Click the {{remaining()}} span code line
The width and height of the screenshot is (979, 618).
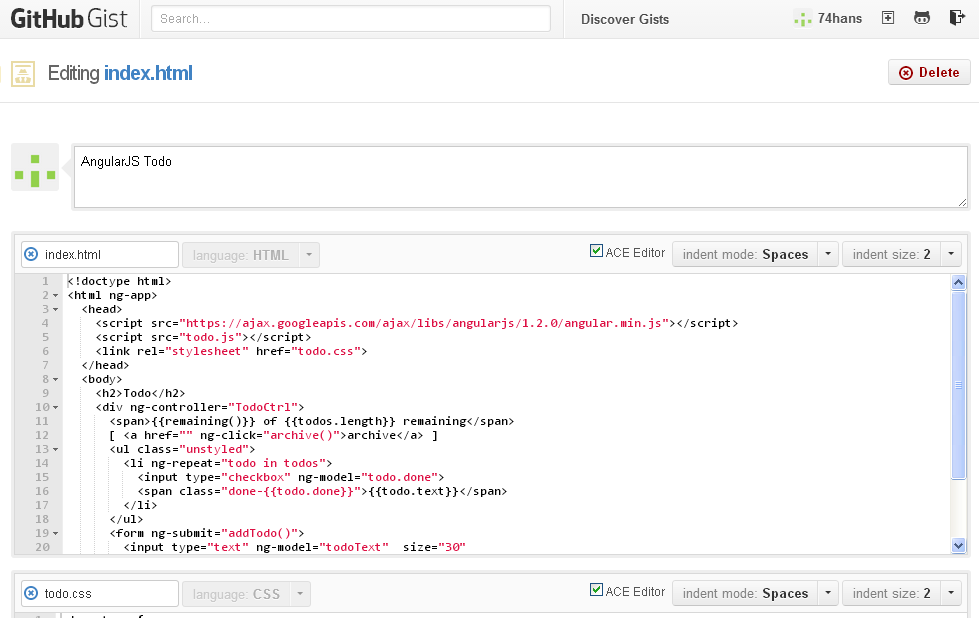(312, 421)
